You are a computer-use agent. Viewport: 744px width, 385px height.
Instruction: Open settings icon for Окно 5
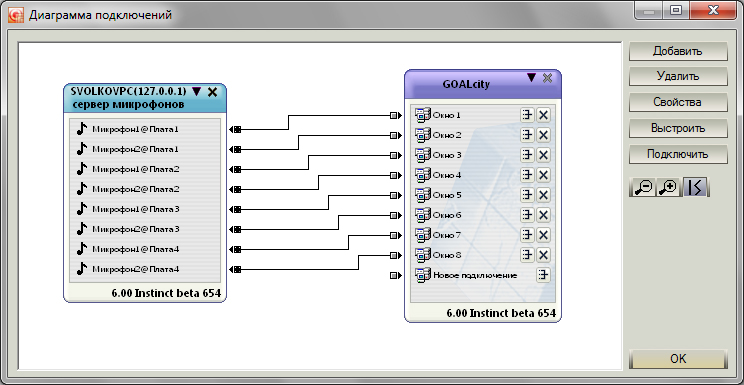[x=527, y=195]
